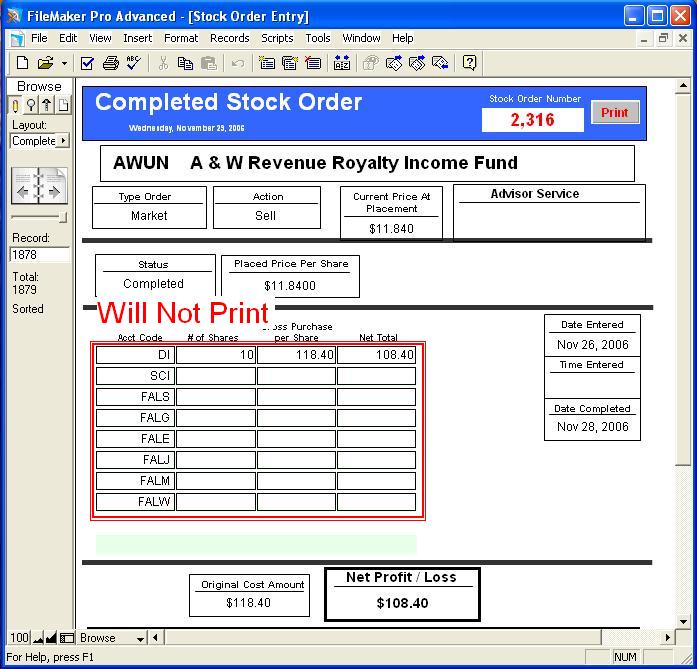This screenshot has height=669, width=697.
Task: Click the second blue-arrow records icon
Action: 417,63
